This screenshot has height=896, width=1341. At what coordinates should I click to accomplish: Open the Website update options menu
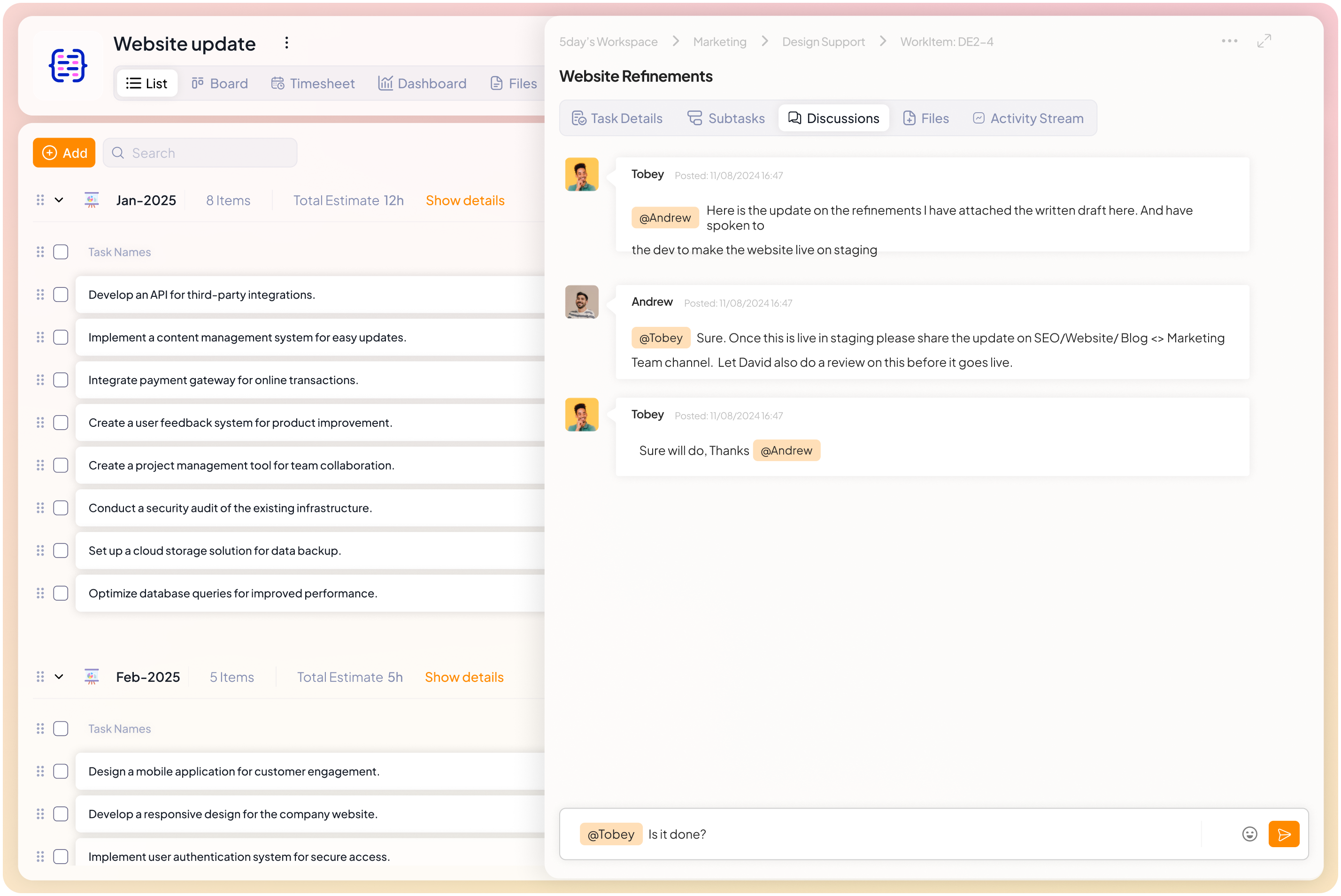[x=286, y=42]
